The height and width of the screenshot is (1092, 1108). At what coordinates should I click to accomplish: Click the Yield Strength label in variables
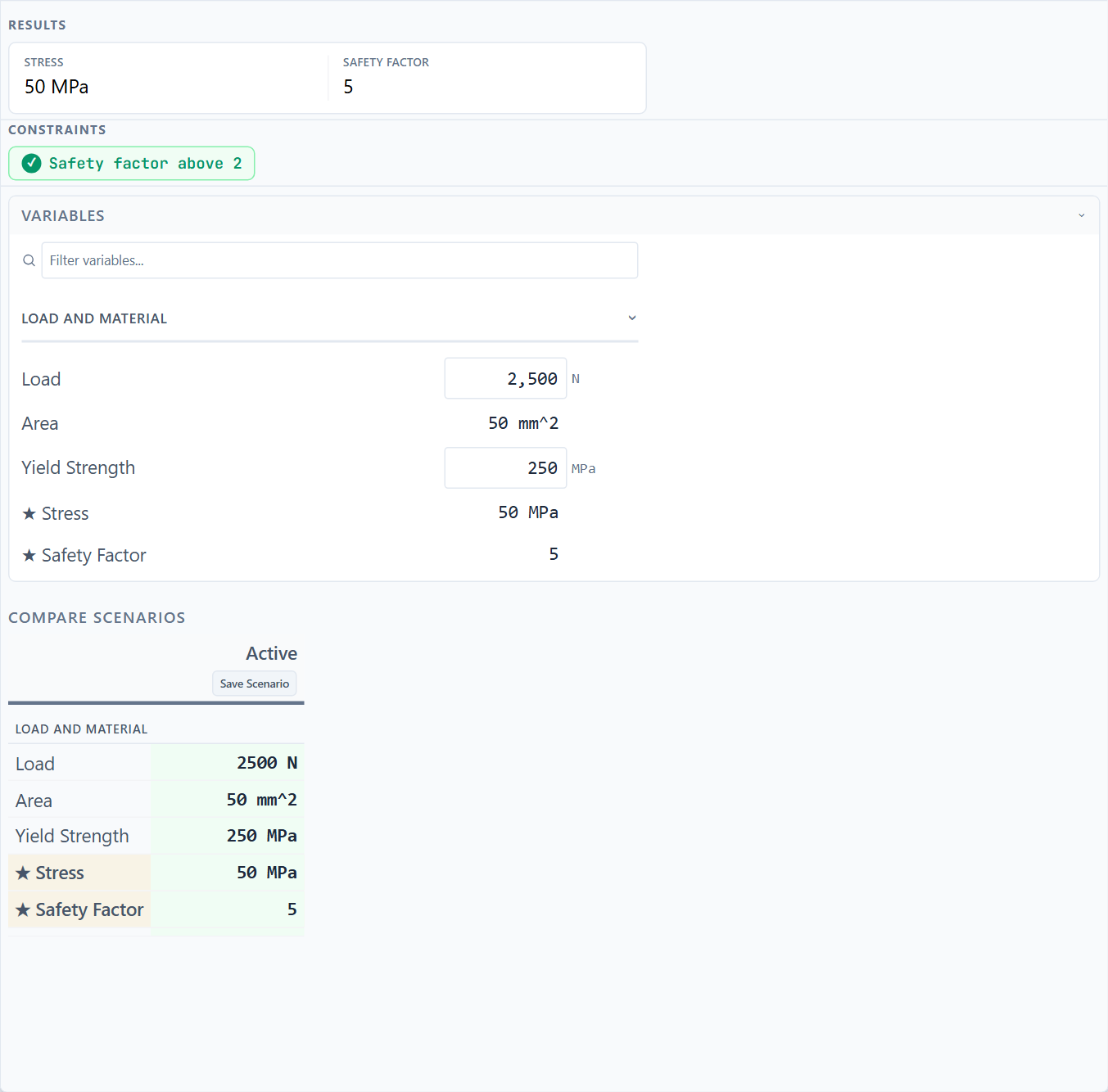(x=78, y=467)
